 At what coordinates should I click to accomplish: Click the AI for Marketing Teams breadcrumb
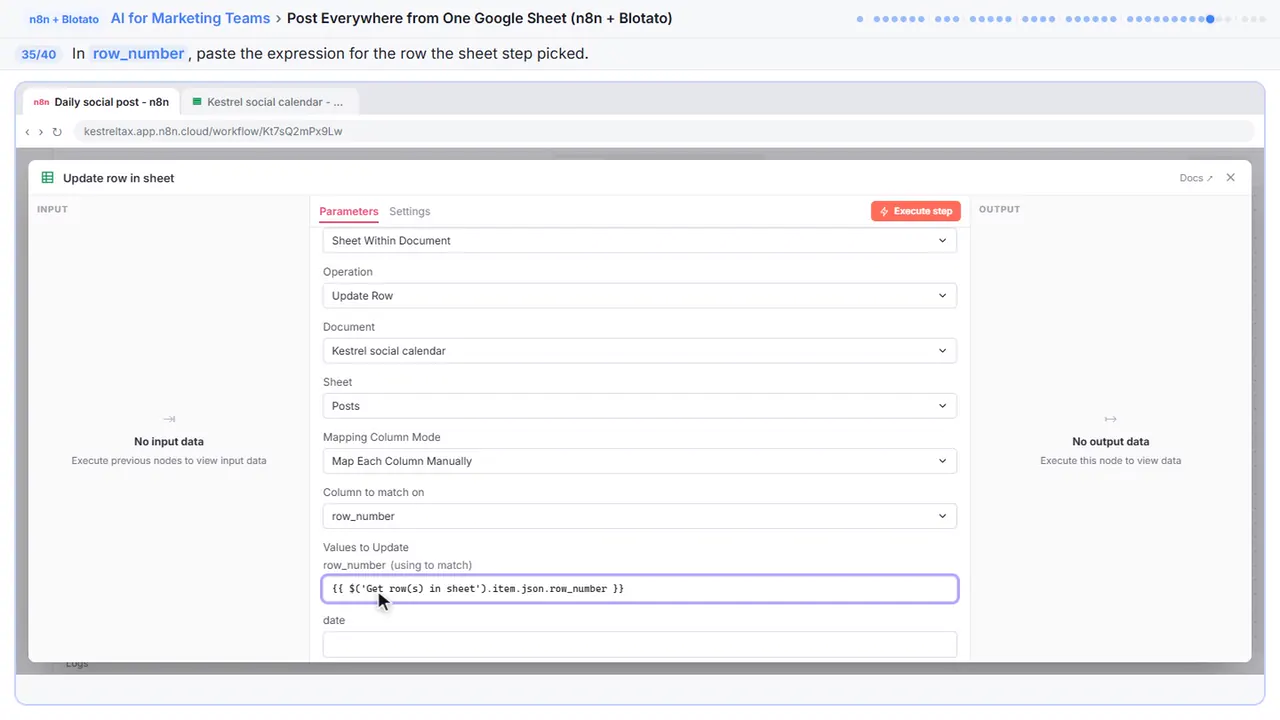[x=190, y=18]
